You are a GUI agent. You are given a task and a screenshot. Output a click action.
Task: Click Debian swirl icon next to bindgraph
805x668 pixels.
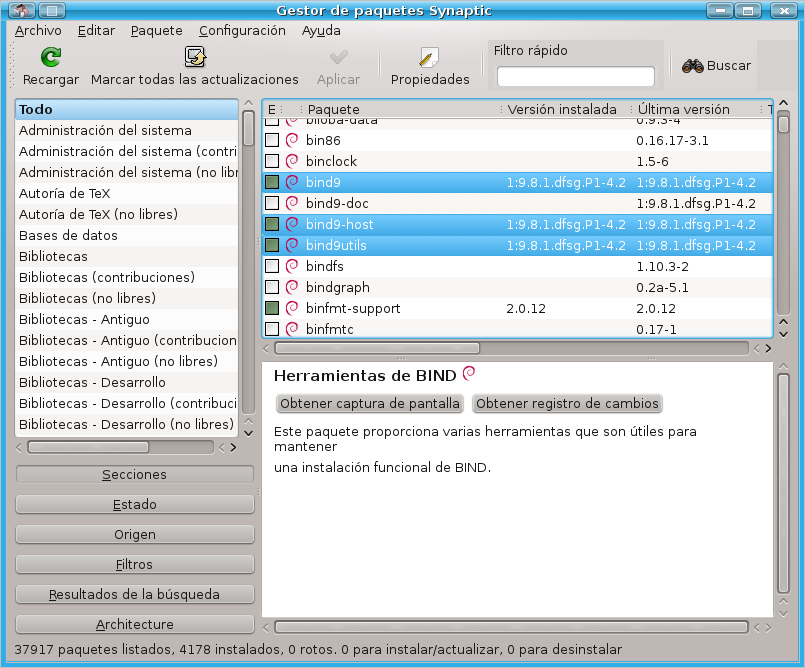coord(292,287)
